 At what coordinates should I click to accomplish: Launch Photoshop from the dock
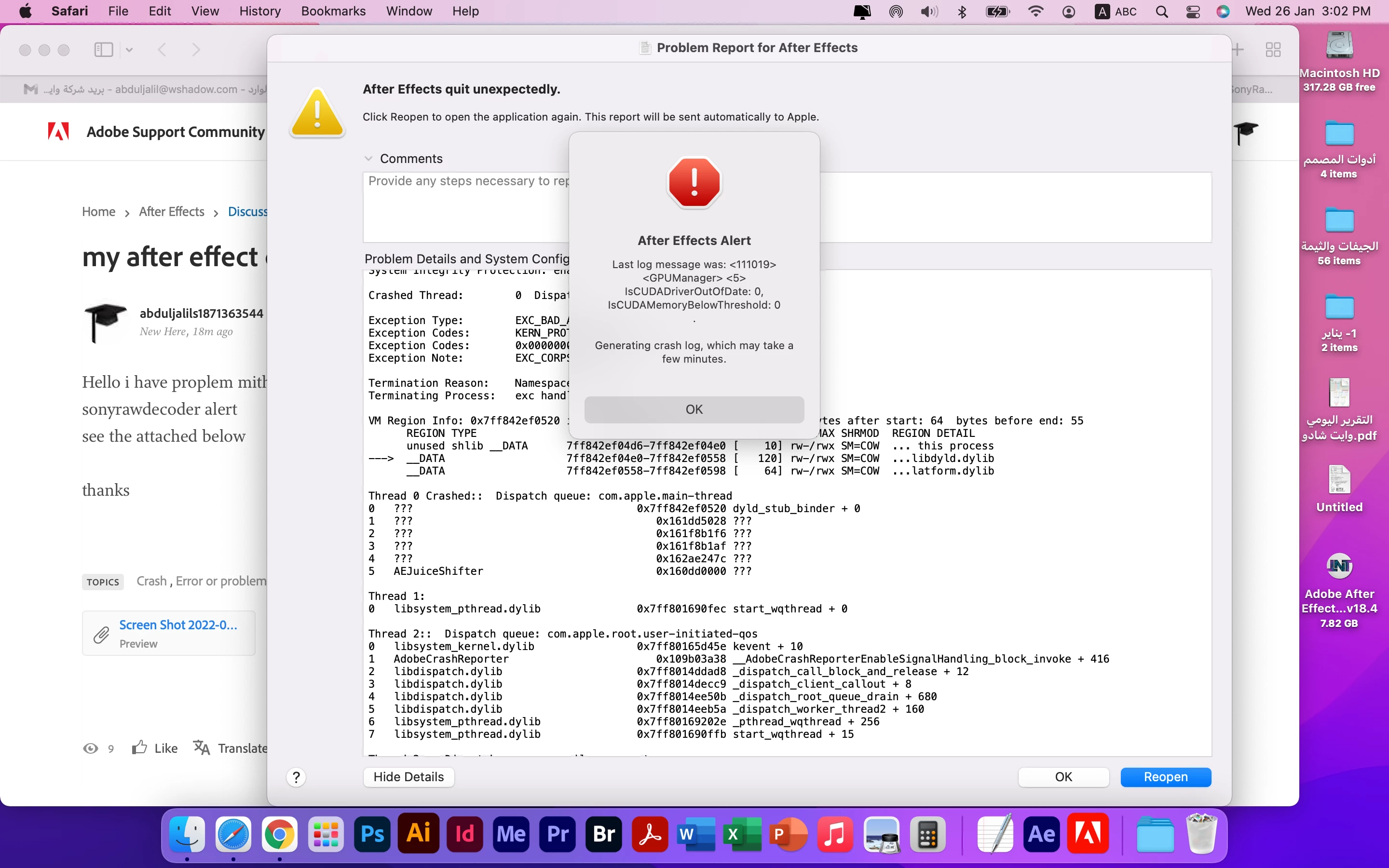372,834
